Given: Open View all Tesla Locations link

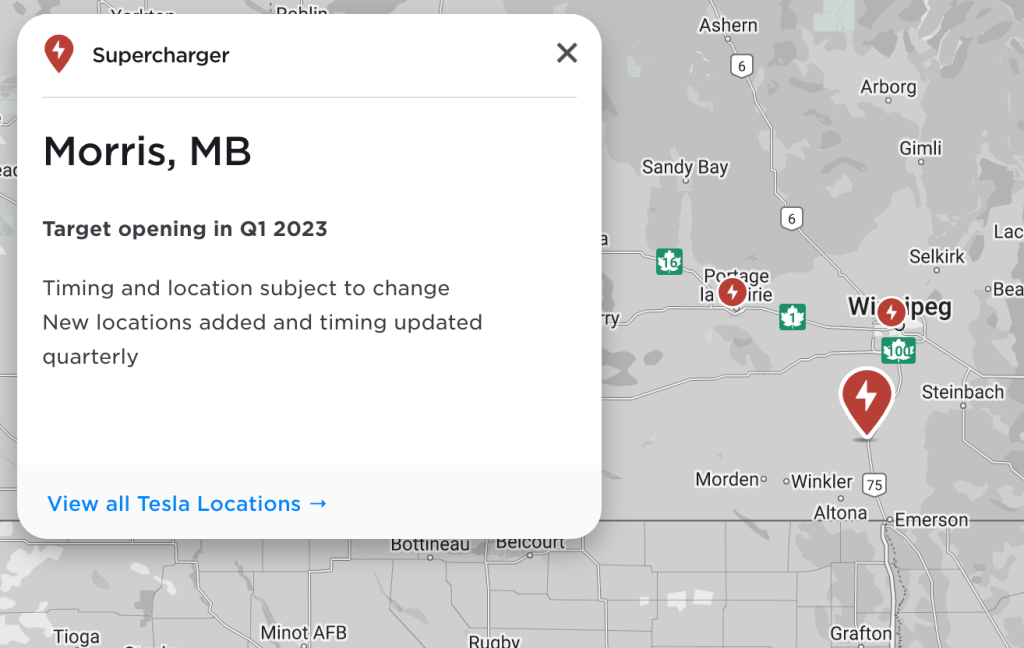Looking at the screenshot, I should coord(187,504).
